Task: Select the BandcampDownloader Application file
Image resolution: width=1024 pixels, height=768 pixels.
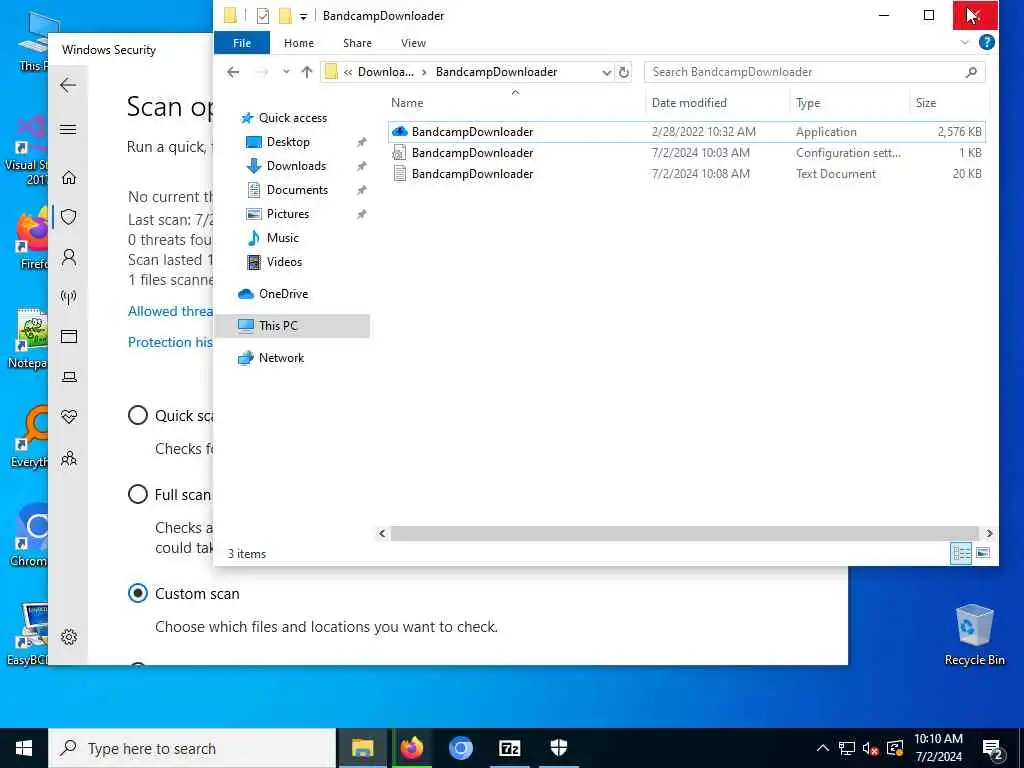Action: point(686,132)
